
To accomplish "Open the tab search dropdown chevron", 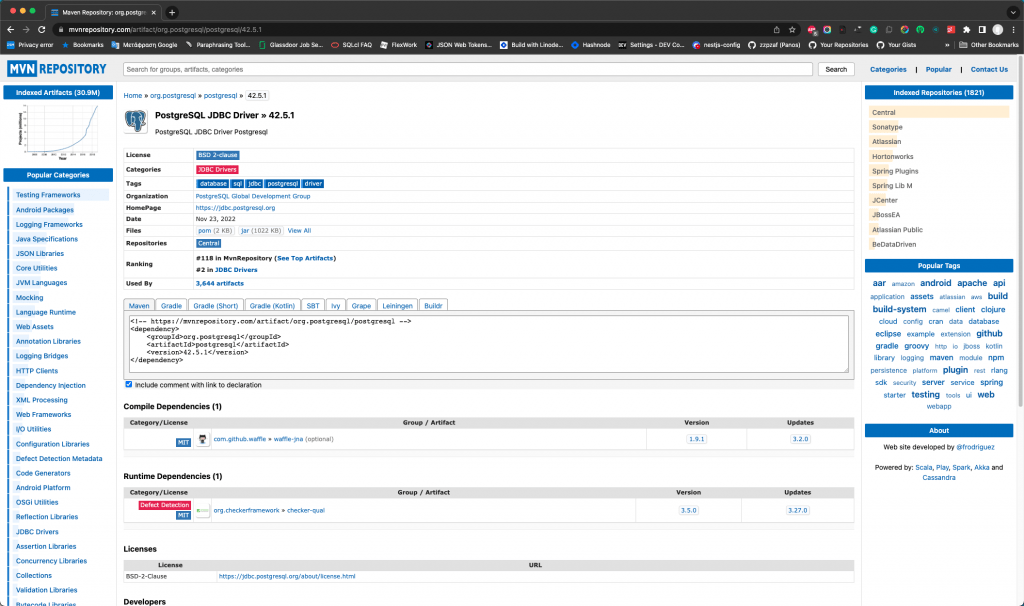I will tap(1013, 12).
